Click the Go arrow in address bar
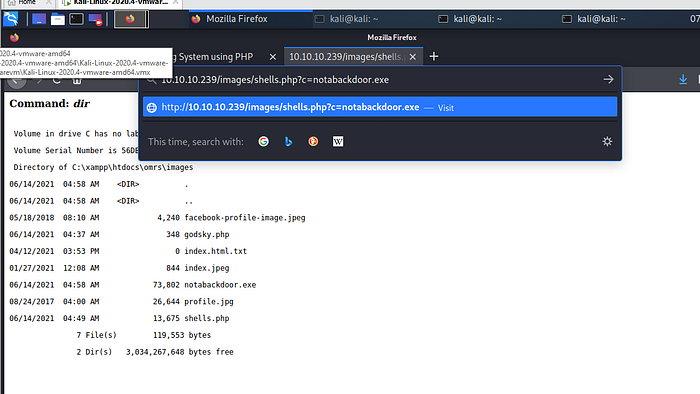 (x=608, y=79)
